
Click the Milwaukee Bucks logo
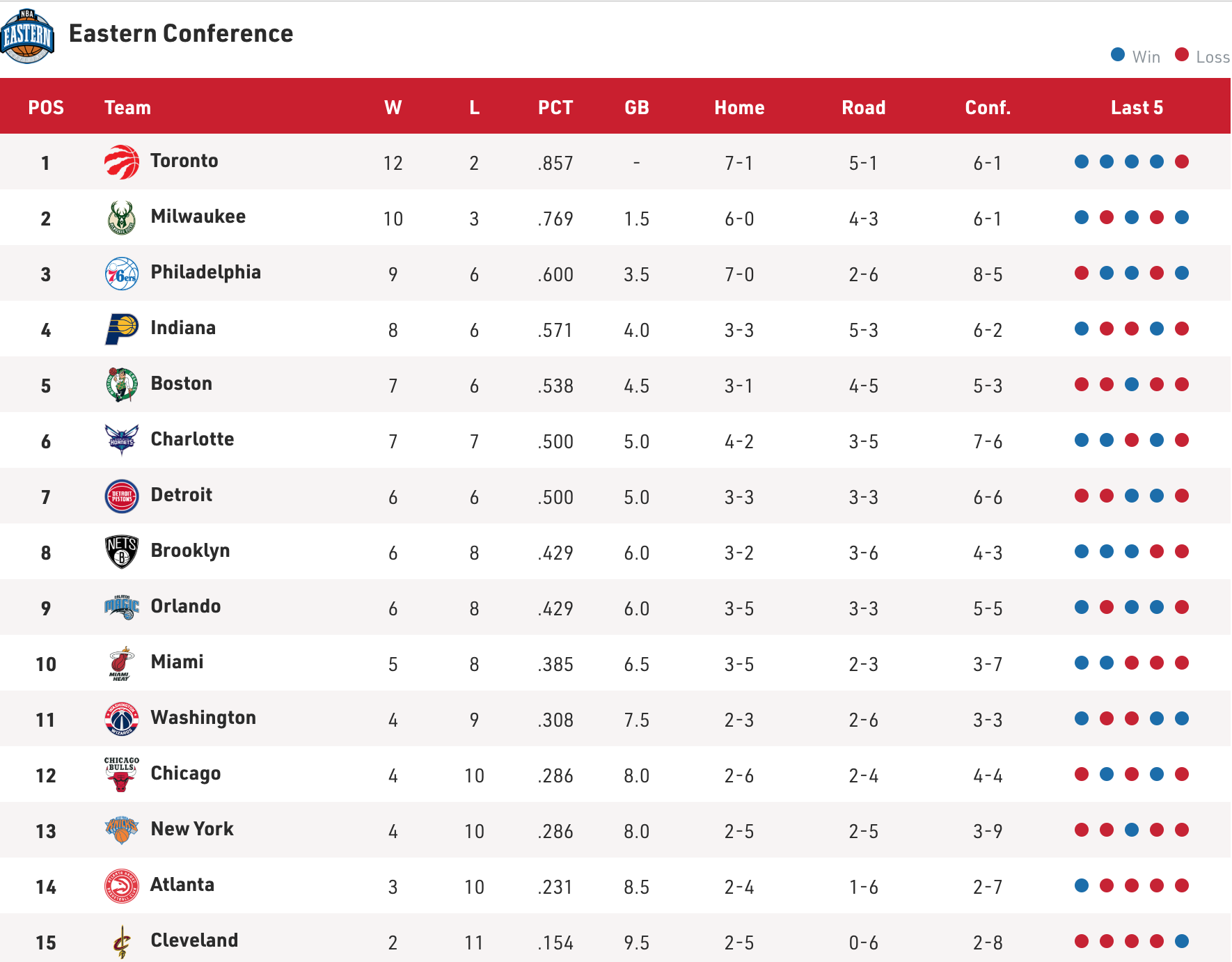click(122, 218)
